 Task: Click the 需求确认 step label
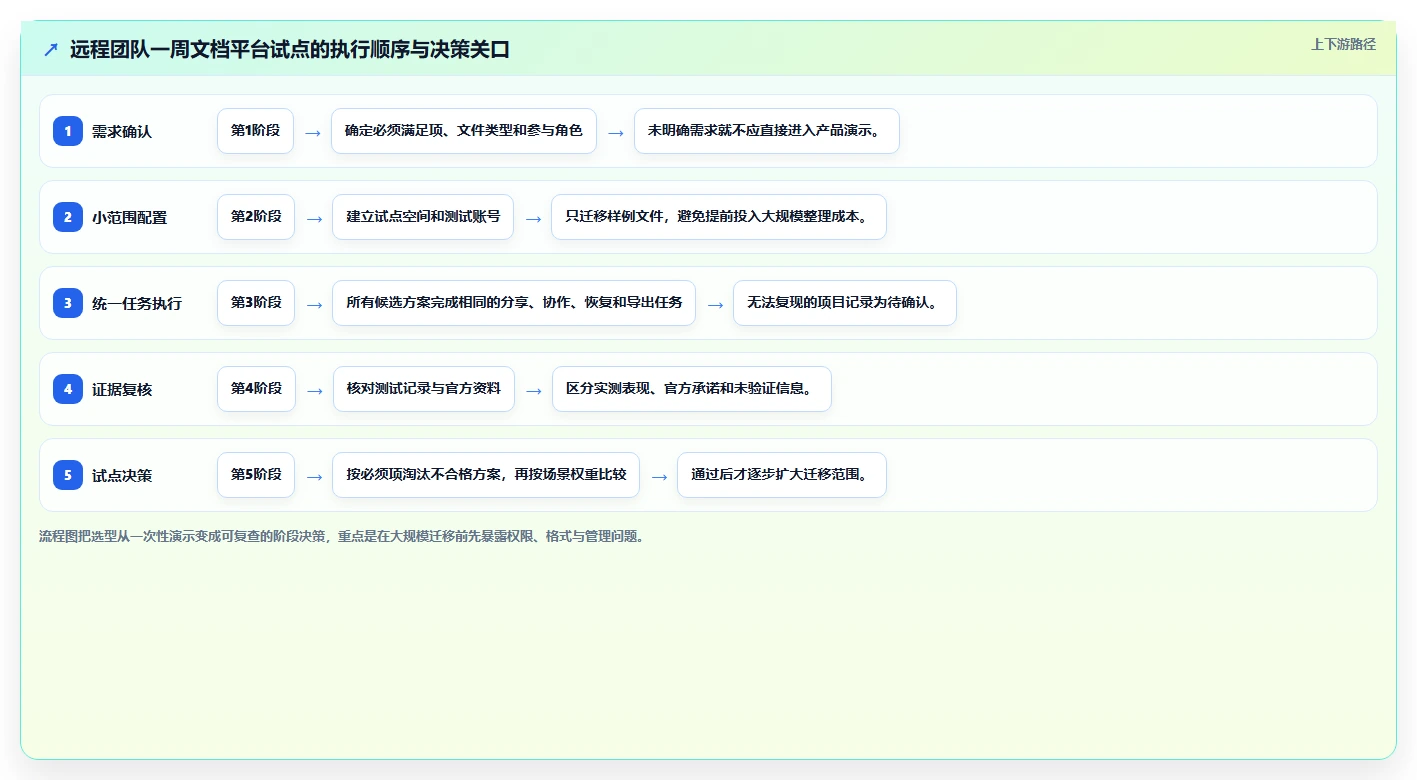point(122,131)
